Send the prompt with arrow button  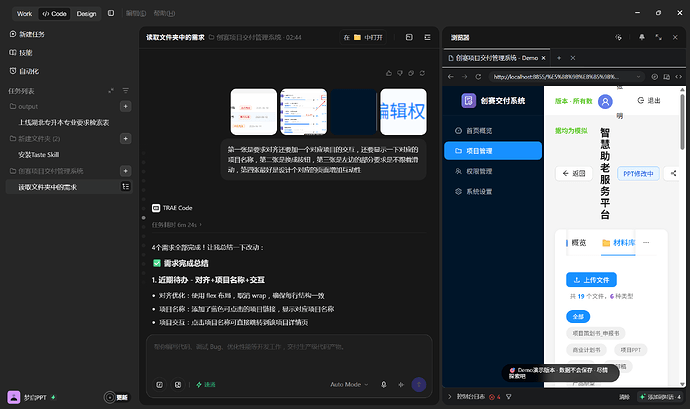pos(419,384)
